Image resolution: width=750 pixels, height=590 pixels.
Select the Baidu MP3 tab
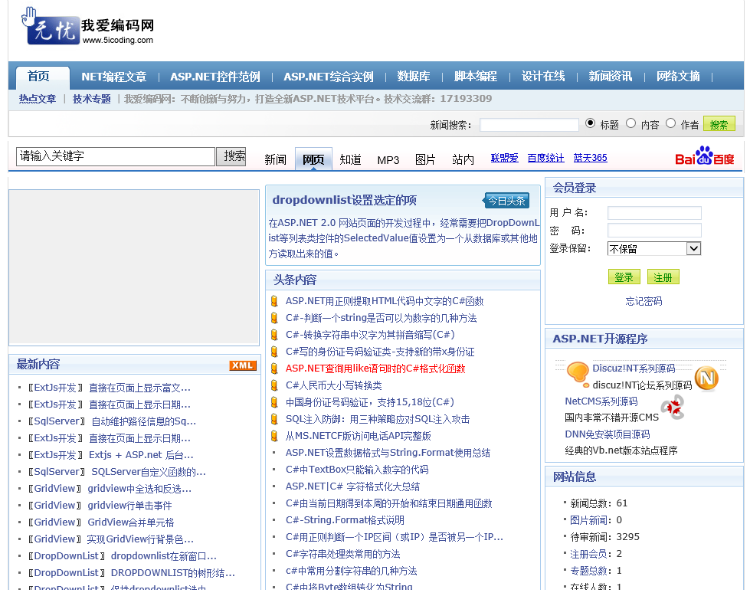(x=388, y=160)
